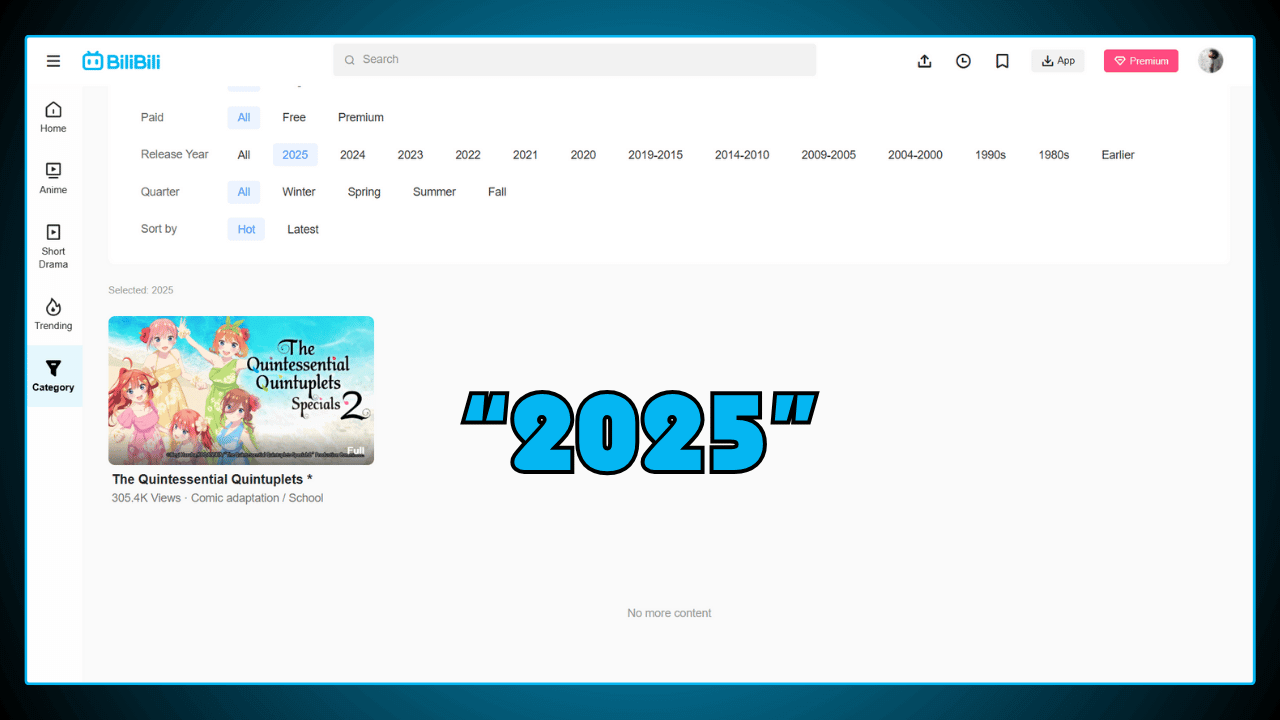Click the 'No more content' text
Viewport: 1280px width, 720px height.
(x=669, y=613)
